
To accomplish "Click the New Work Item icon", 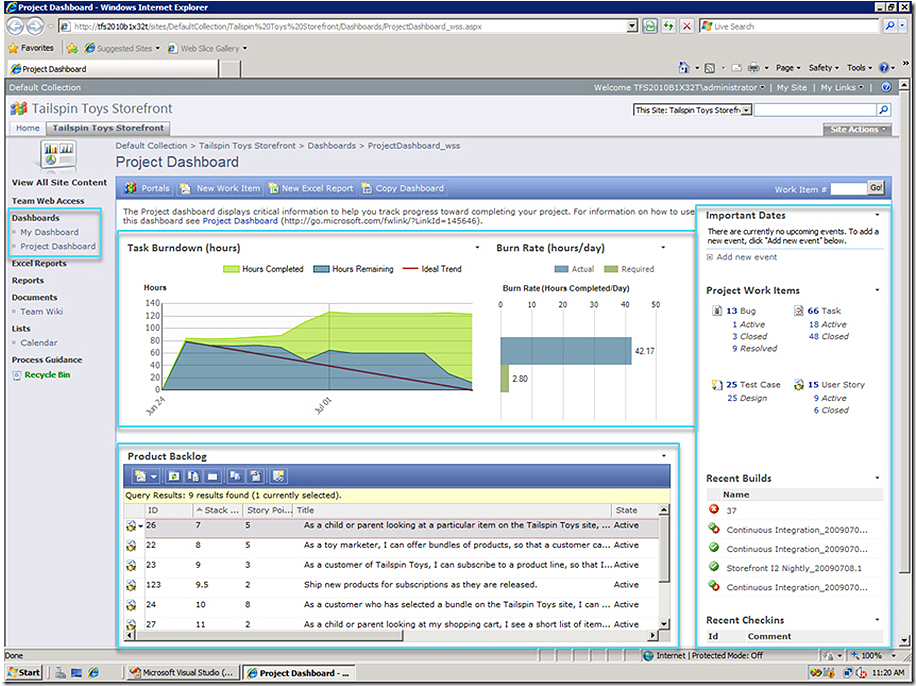I will tap(187, 188).
